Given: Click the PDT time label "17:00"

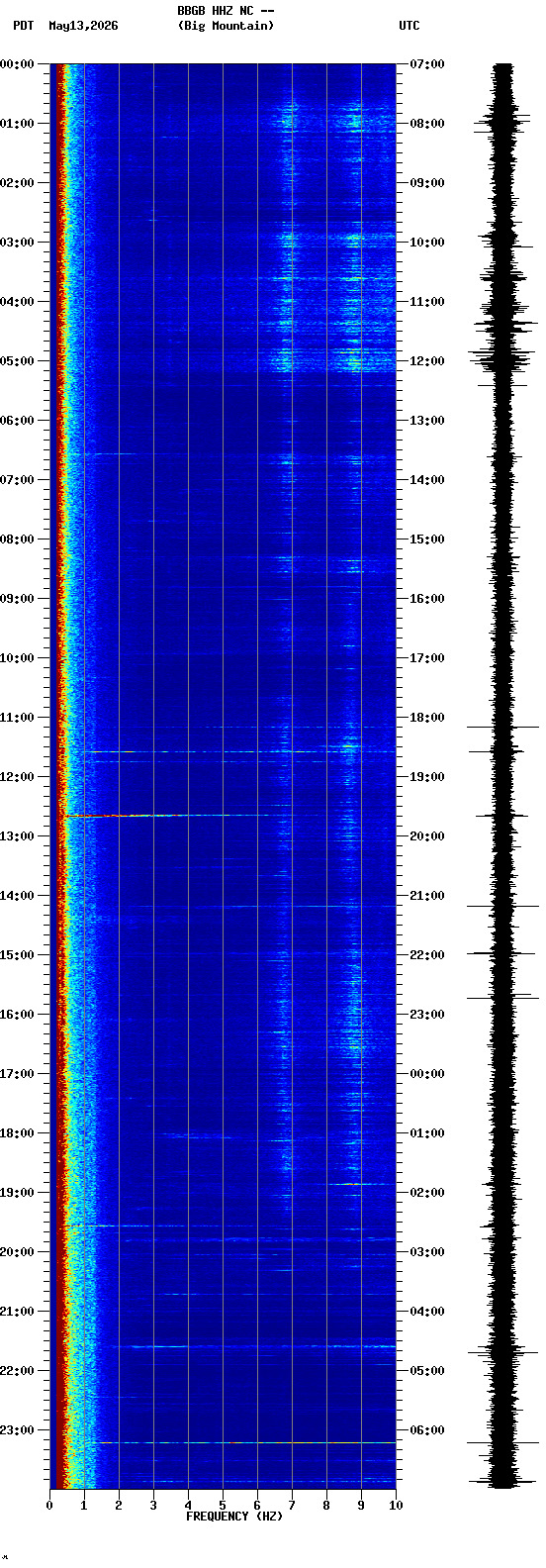Looking at the screenshot, I should (x=18, y=1074).
